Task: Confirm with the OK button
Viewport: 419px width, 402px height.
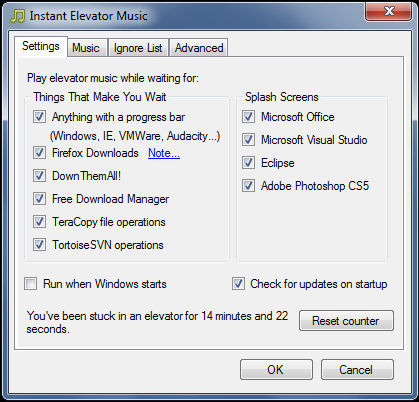Action: pyautogui.click(x=276, y=369)
